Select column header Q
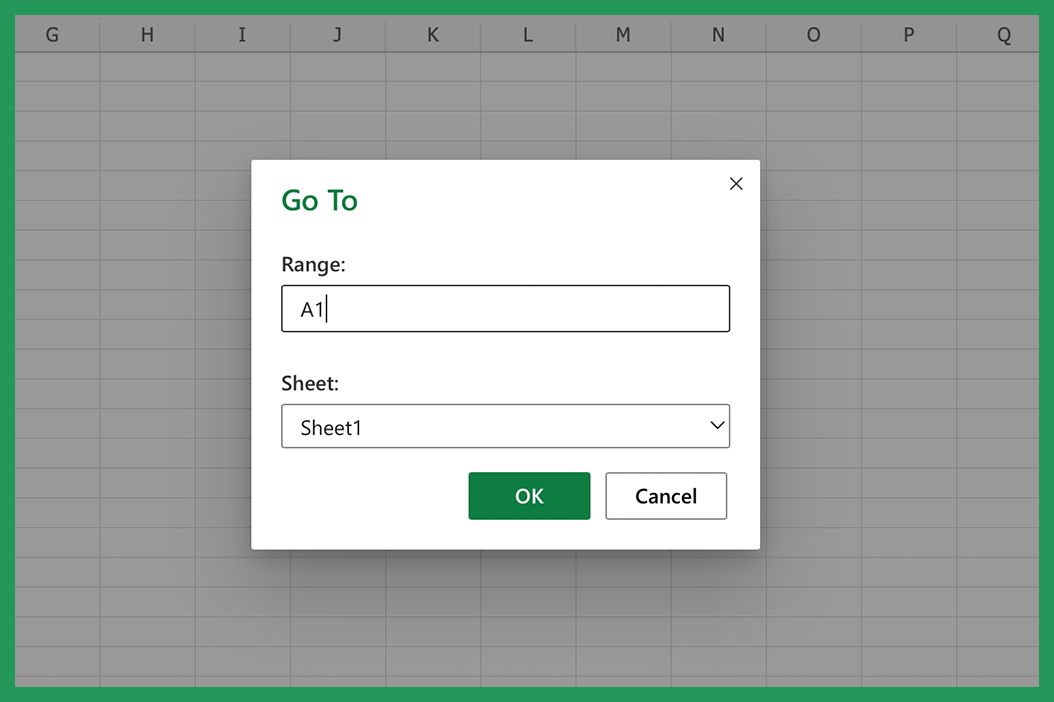This screenshot has width=1054, height=702. point(1002,34)
